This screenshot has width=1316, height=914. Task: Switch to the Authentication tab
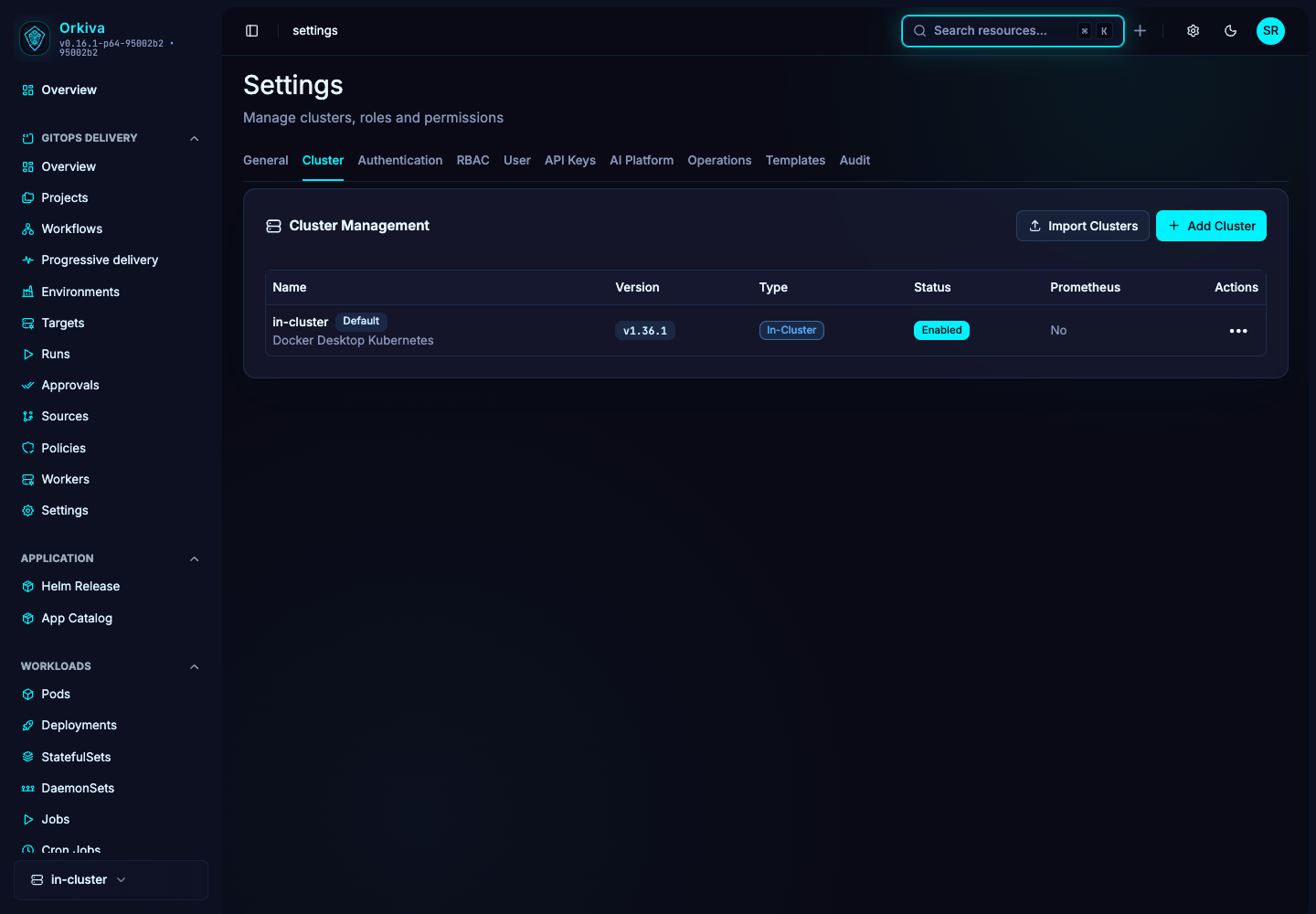400,160
